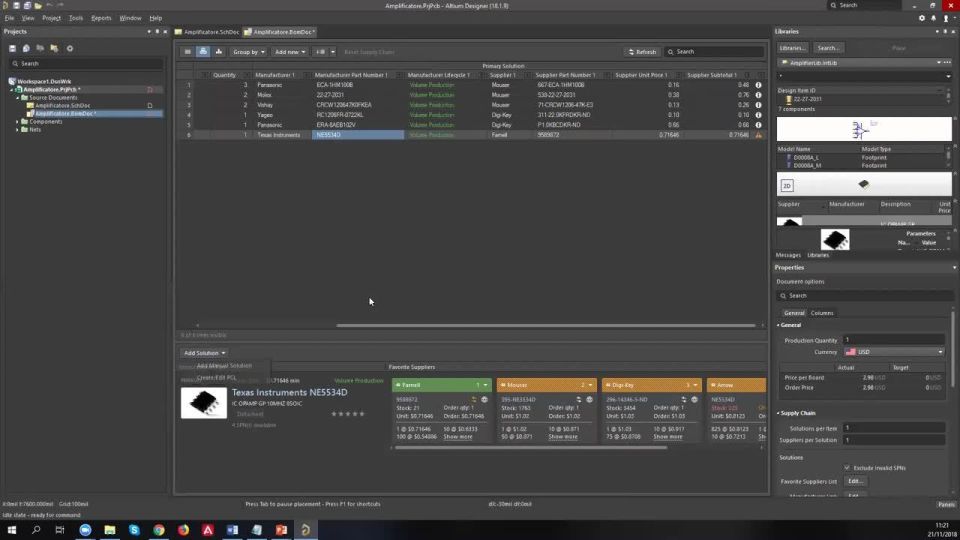This screenshot has width=960, height=540.
Task: Open Firefox from the Windows taskbar
Action: [184, 530]
